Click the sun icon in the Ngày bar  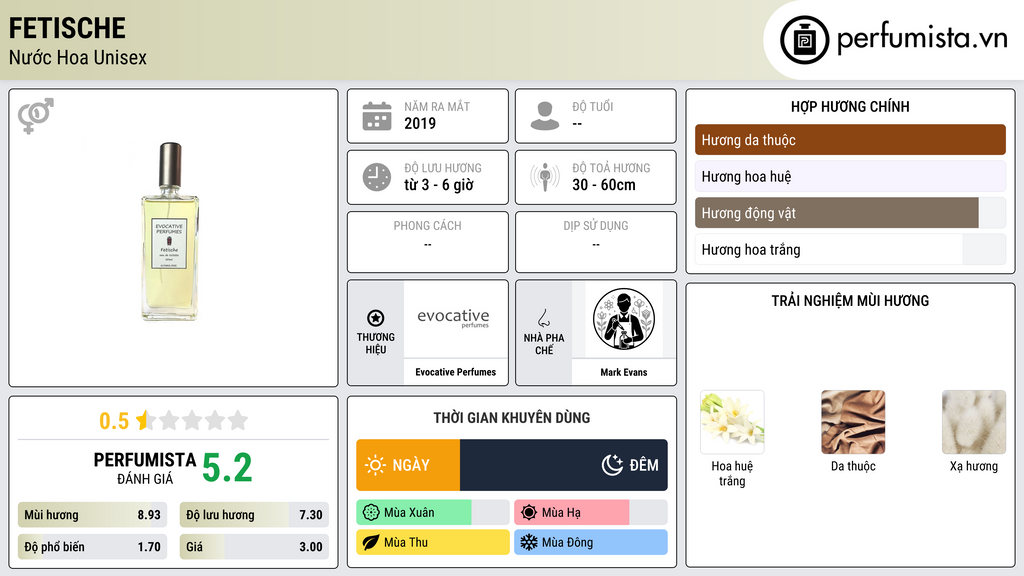376,465
